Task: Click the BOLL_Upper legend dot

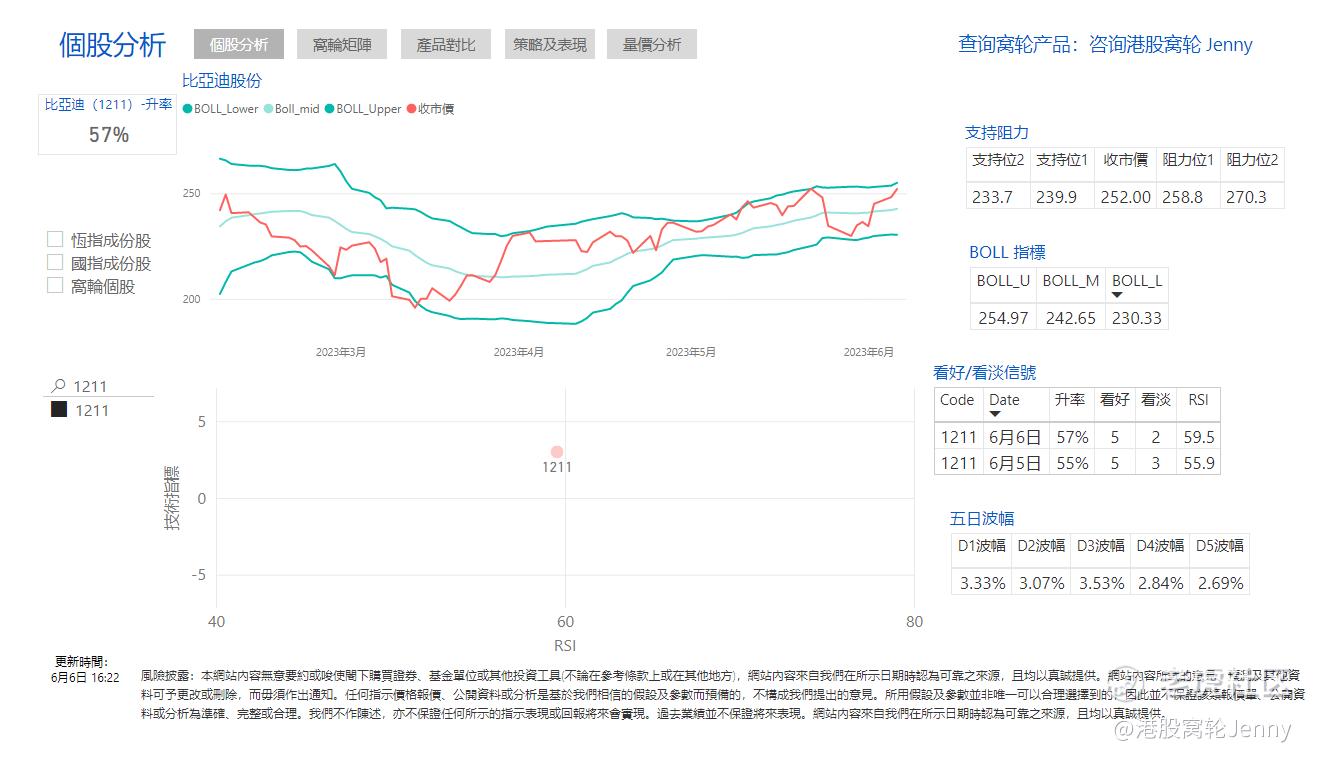Action: [329, 109]
